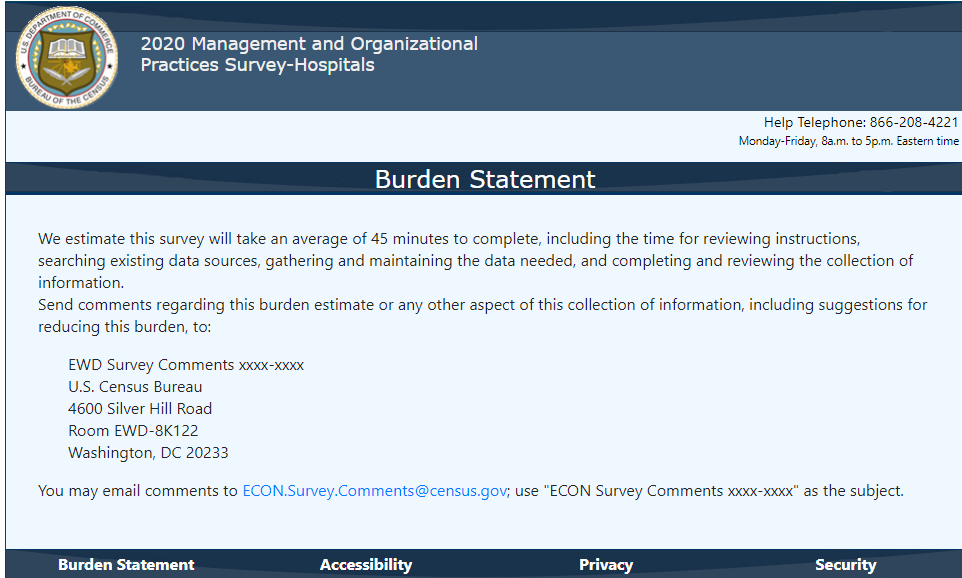Click the 'U.S. Census Bureau' address line
The height and width of the screenshot is (578, 962).
click(x=135, y=387)
